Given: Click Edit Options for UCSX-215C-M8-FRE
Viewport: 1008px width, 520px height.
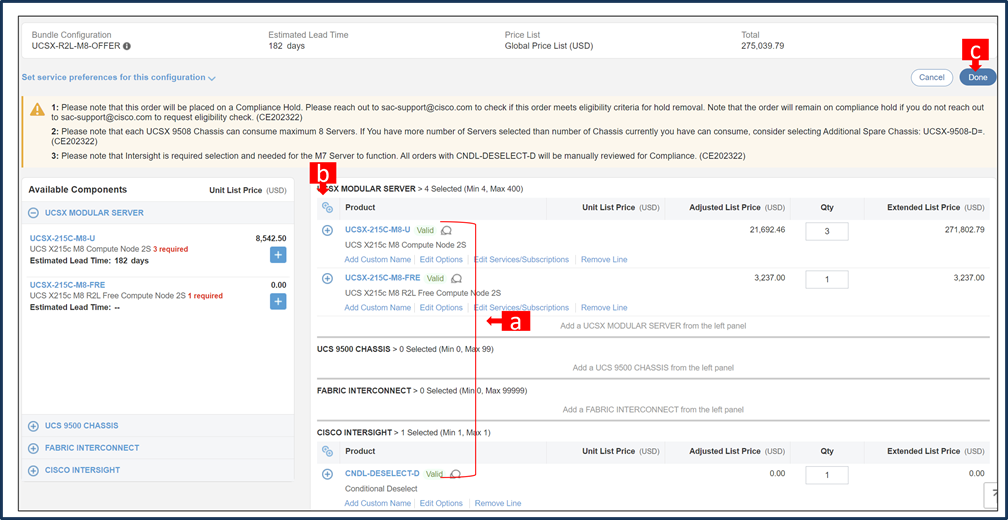Looking at the screenshot, I should 441,308.
